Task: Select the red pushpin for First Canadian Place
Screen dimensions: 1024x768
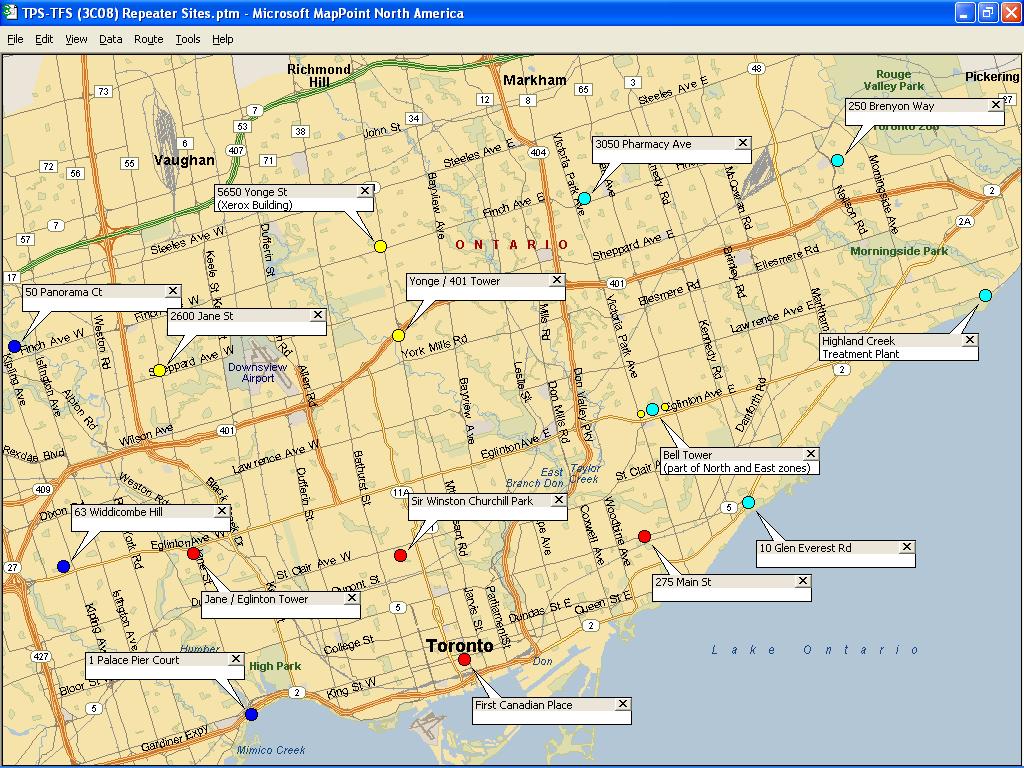Action: point(465,659)
